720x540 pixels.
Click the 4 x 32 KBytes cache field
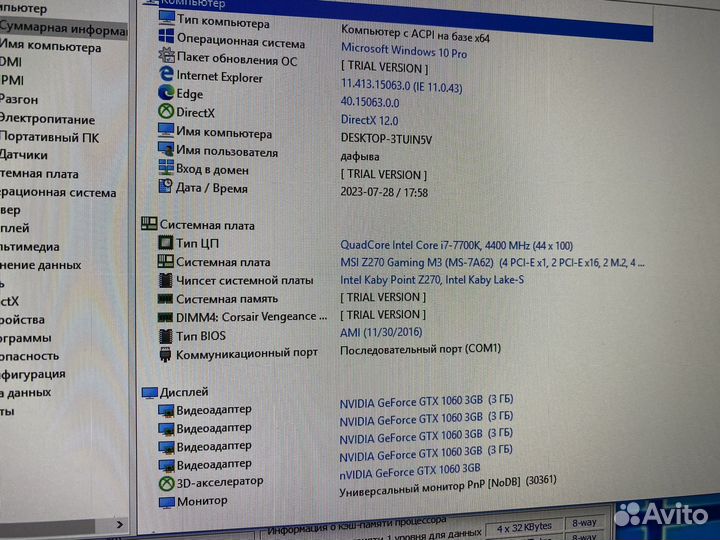click(524, 528)
